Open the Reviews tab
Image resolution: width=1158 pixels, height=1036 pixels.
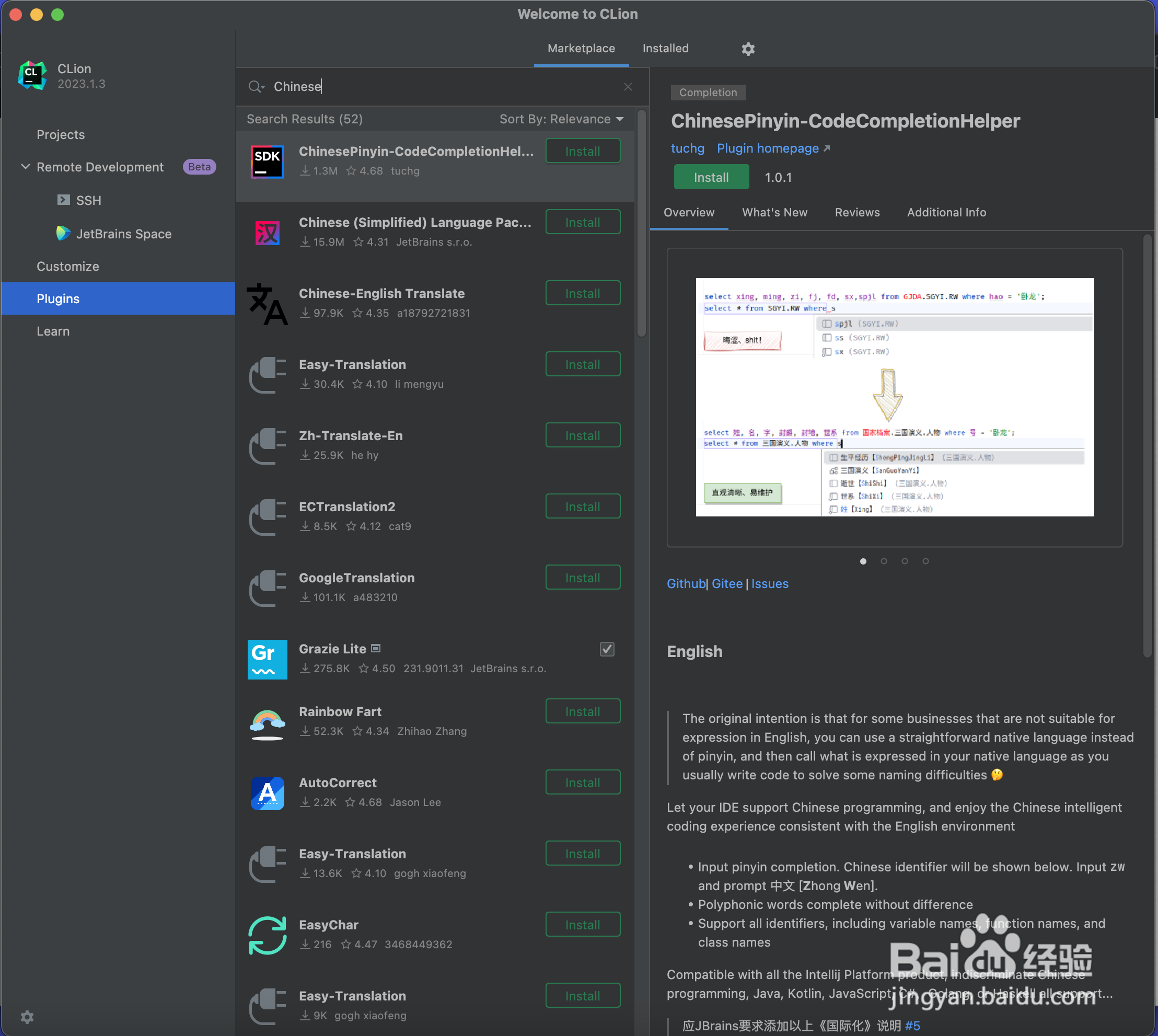click(x=857, y=212)
